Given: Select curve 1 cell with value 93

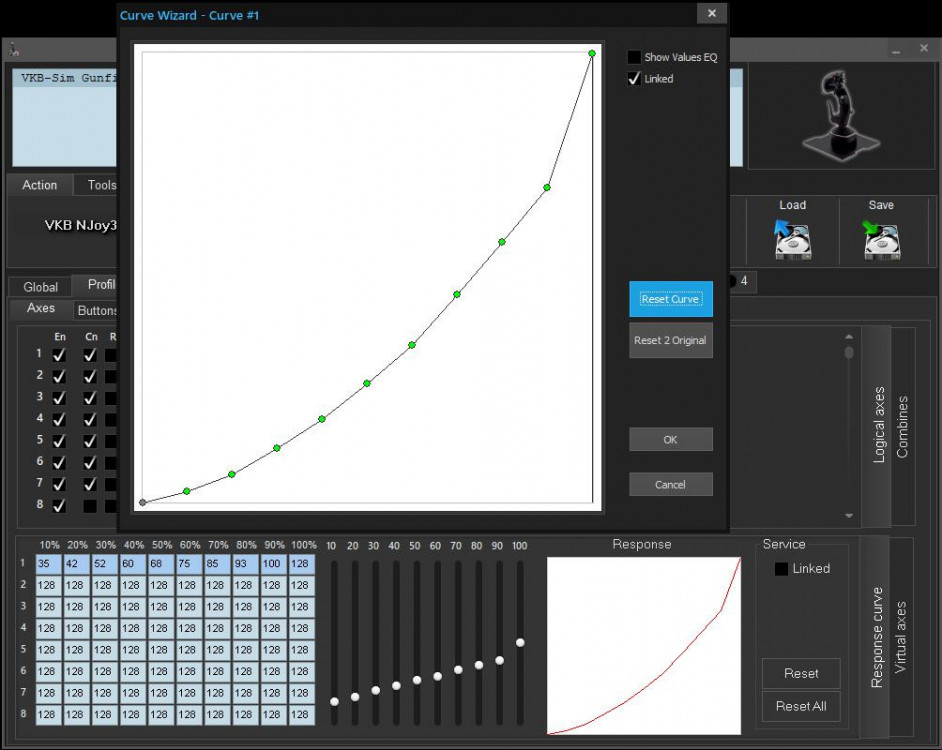Looking at the screenshot, I should (246, 564).
